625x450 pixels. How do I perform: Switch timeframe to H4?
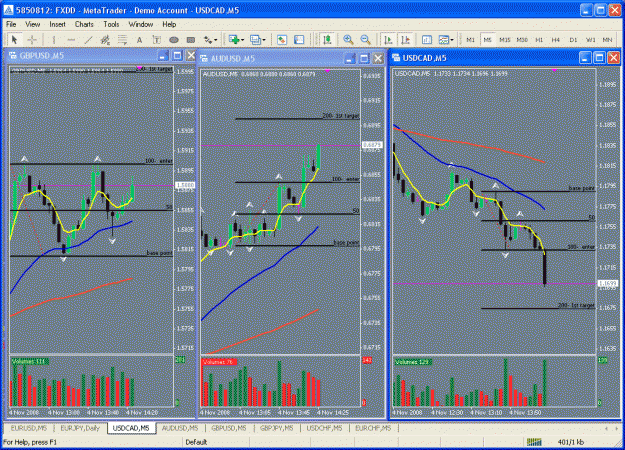coord(556,39)
